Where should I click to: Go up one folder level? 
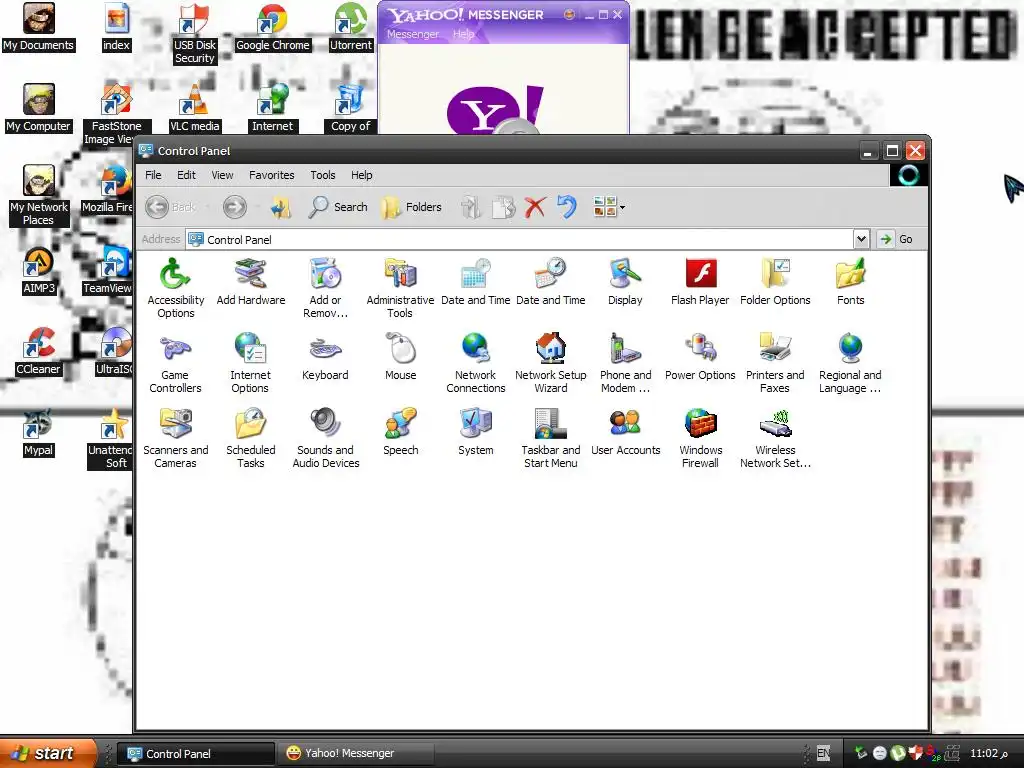click(281, 207)
